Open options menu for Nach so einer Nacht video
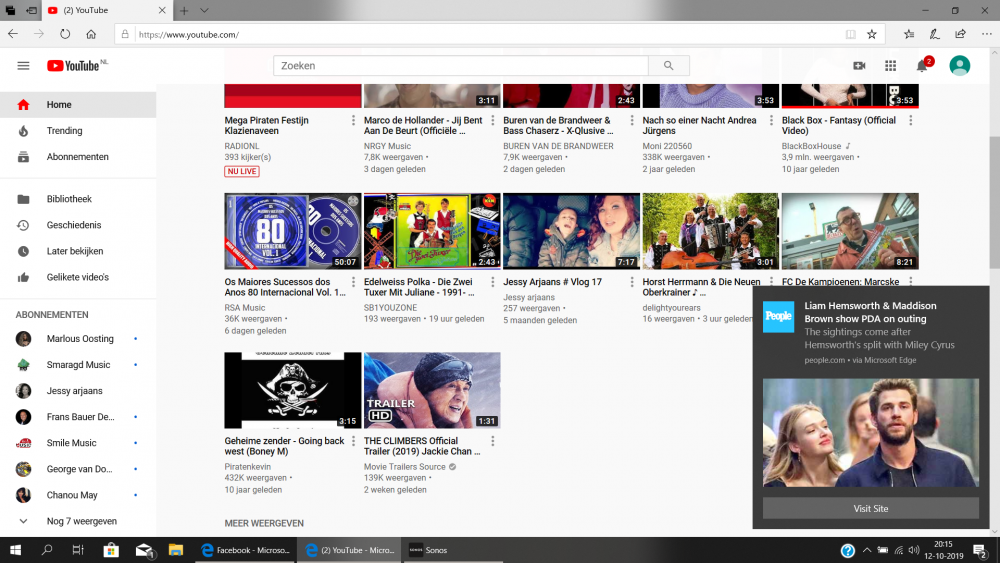Image resolution: width=1000 pixels, height=563 pixels. click(771, 121)
